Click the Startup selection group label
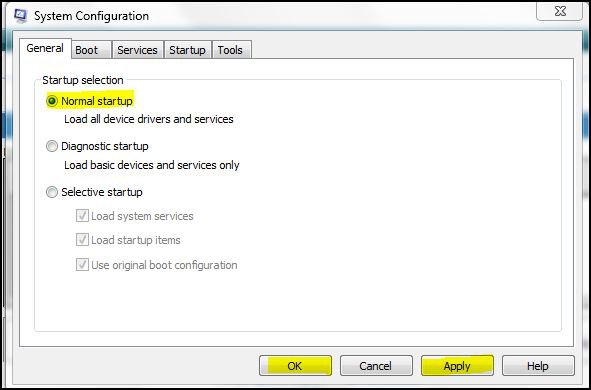This screenshot has height=390, width=591. pyautogui.click(x=83, y=80)
